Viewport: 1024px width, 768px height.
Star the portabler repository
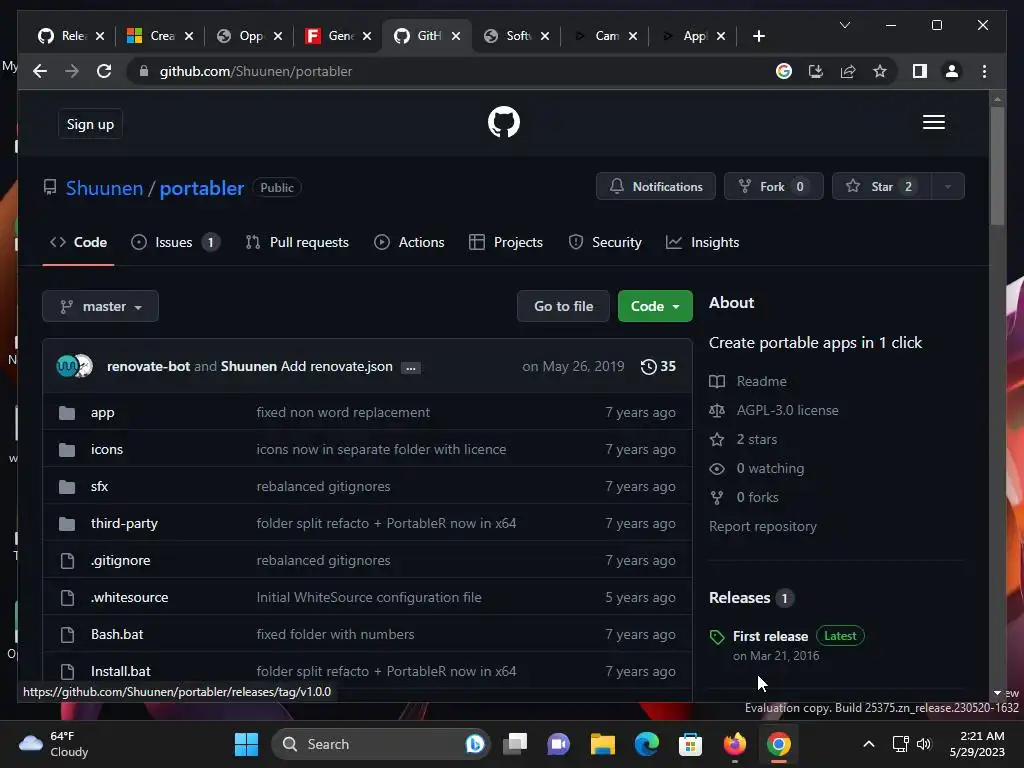[x=881, y=187]
